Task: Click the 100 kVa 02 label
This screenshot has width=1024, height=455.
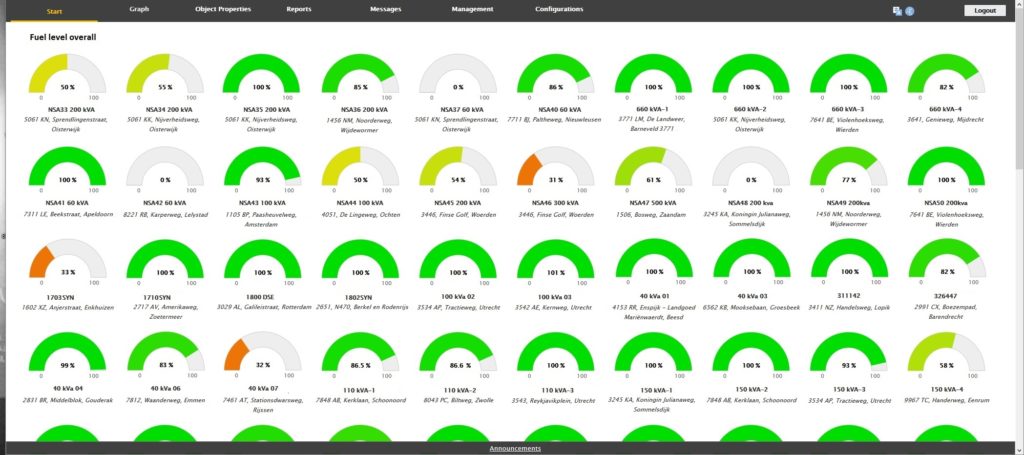Action: tap(458, 296)
